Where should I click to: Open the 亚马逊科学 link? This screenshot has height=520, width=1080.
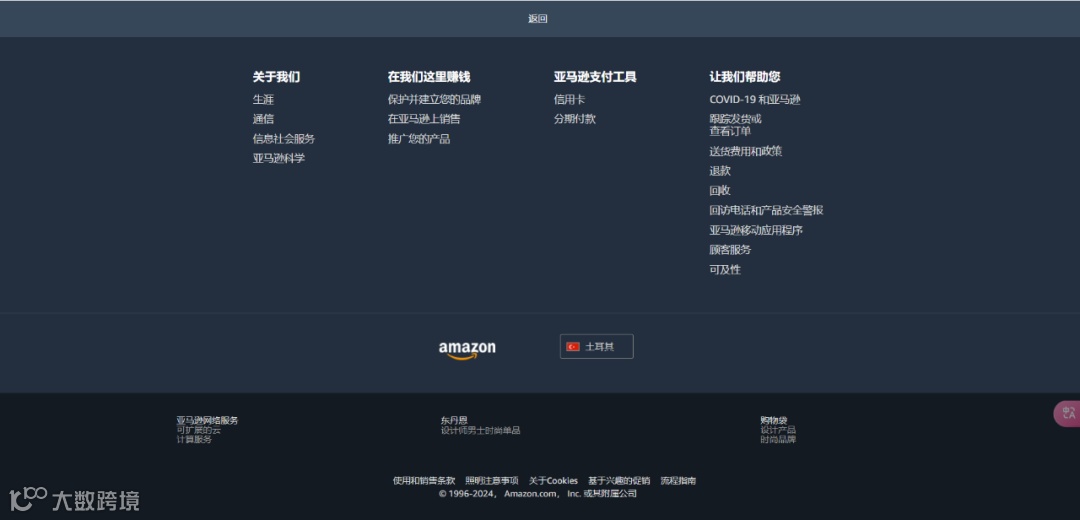[278, 158]
